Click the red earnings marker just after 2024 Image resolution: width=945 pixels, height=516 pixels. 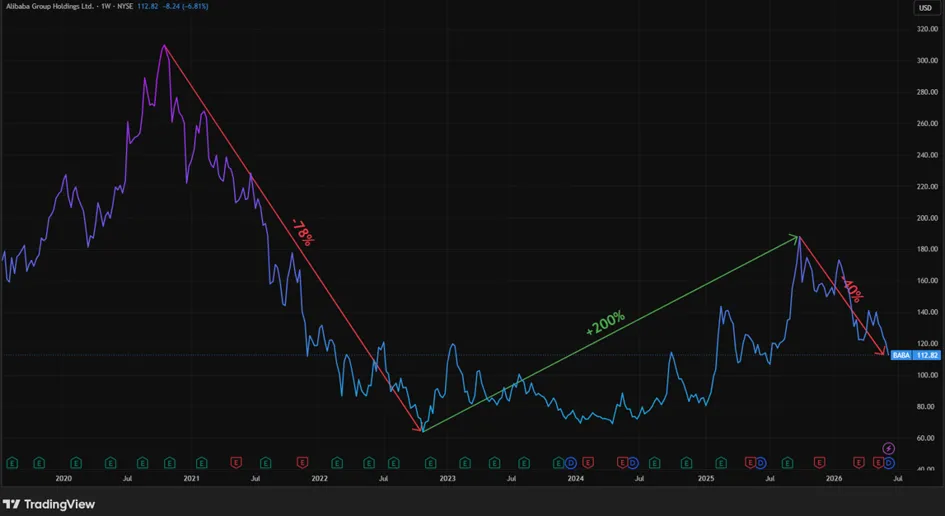click(x=588, y=462)
